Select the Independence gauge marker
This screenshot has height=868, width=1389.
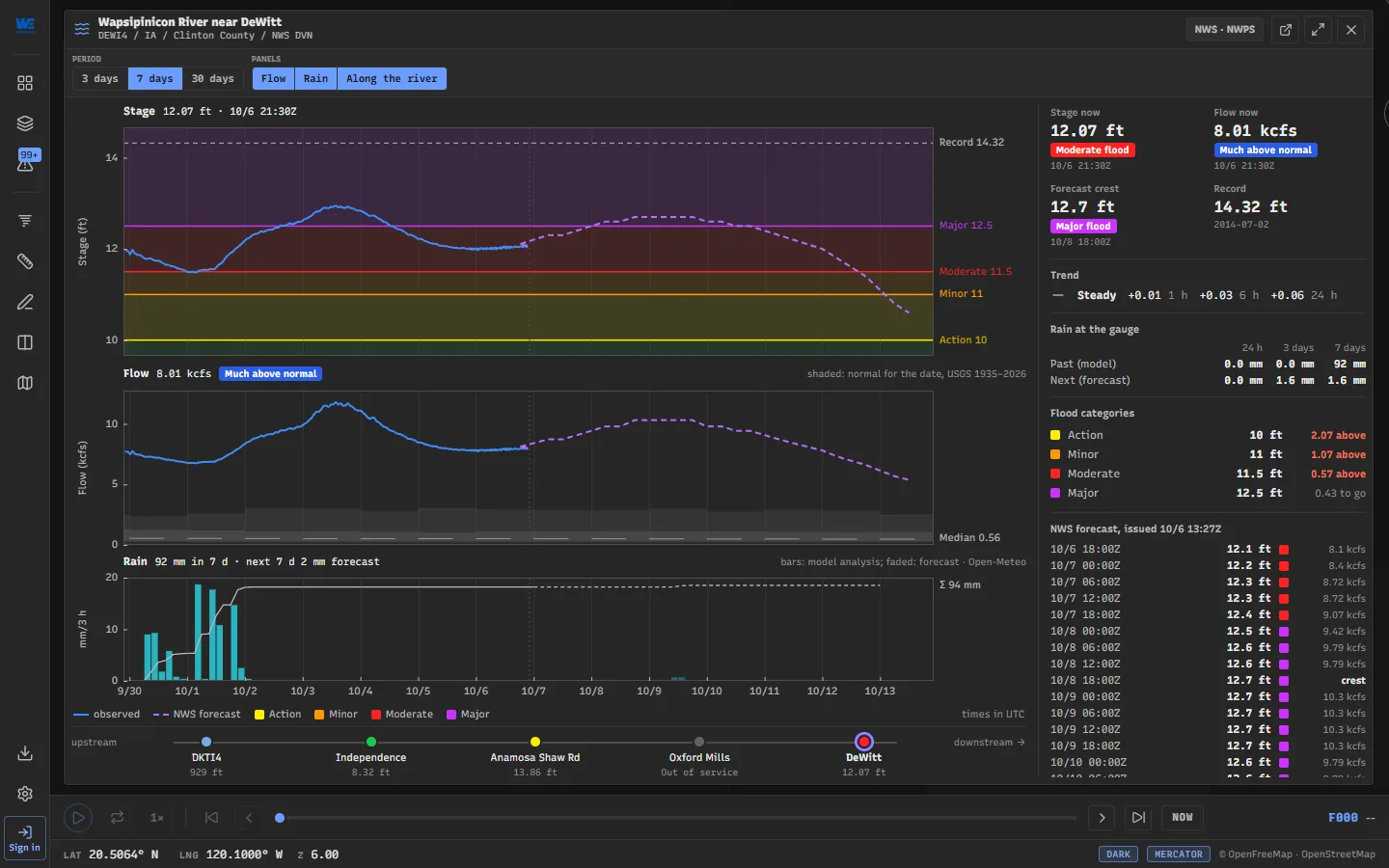pos(371,743)
